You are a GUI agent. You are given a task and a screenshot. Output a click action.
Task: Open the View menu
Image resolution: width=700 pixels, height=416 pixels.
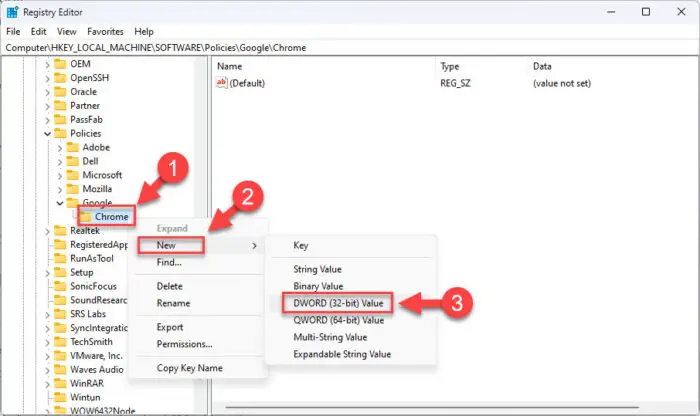tap(67, 32)
